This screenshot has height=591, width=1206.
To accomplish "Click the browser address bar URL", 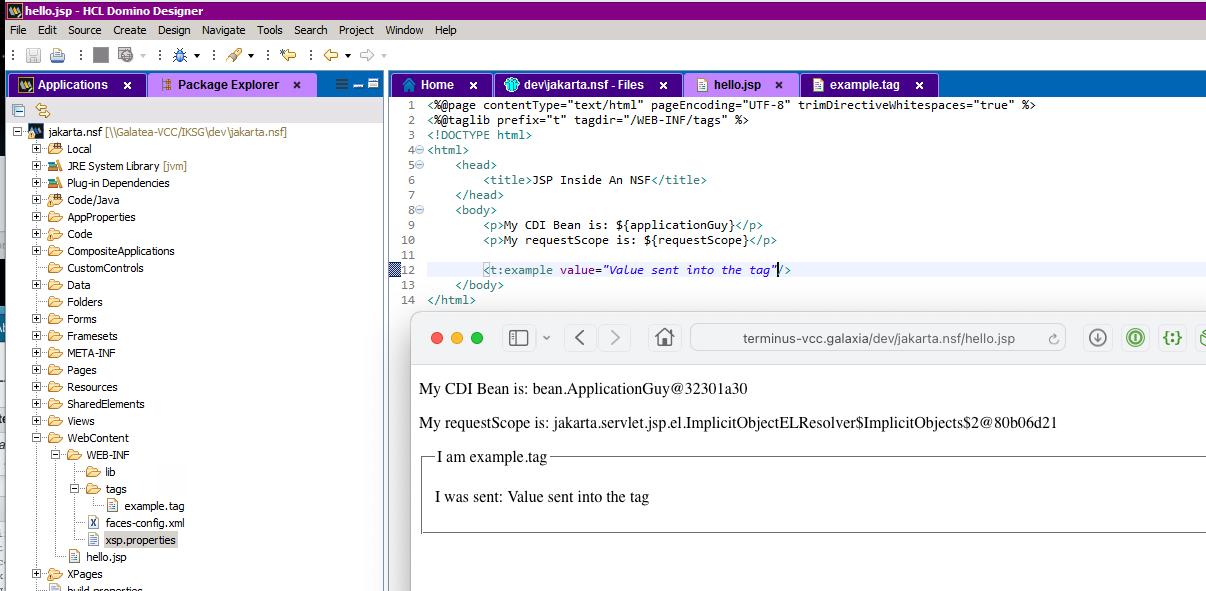I will tap(878, 338).
